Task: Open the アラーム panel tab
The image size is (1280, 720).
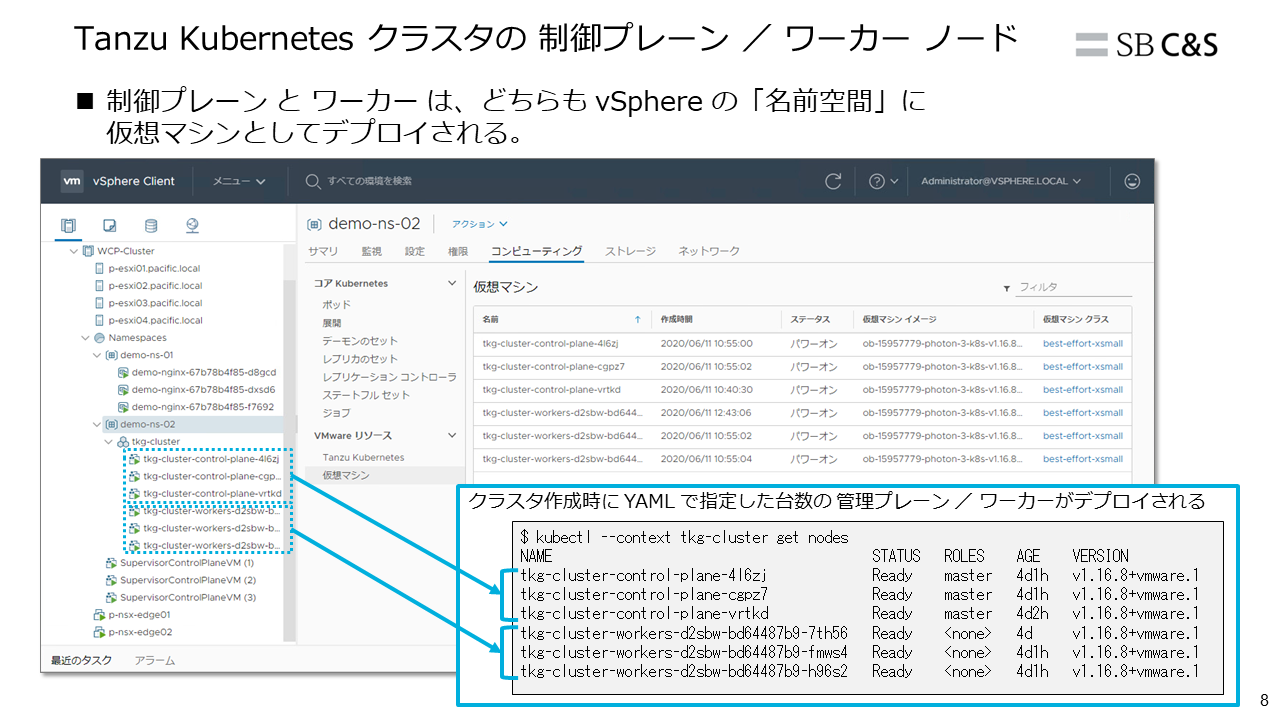Action: 154,660
